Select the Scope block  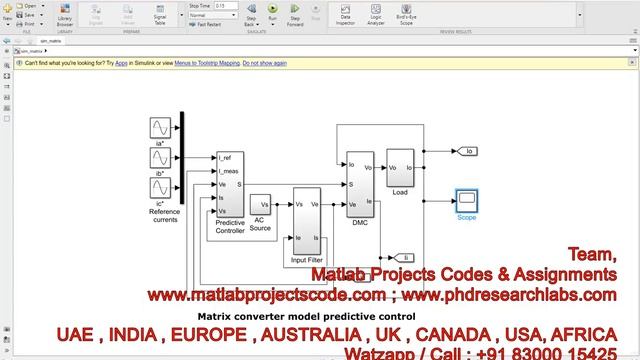[467, 201]
